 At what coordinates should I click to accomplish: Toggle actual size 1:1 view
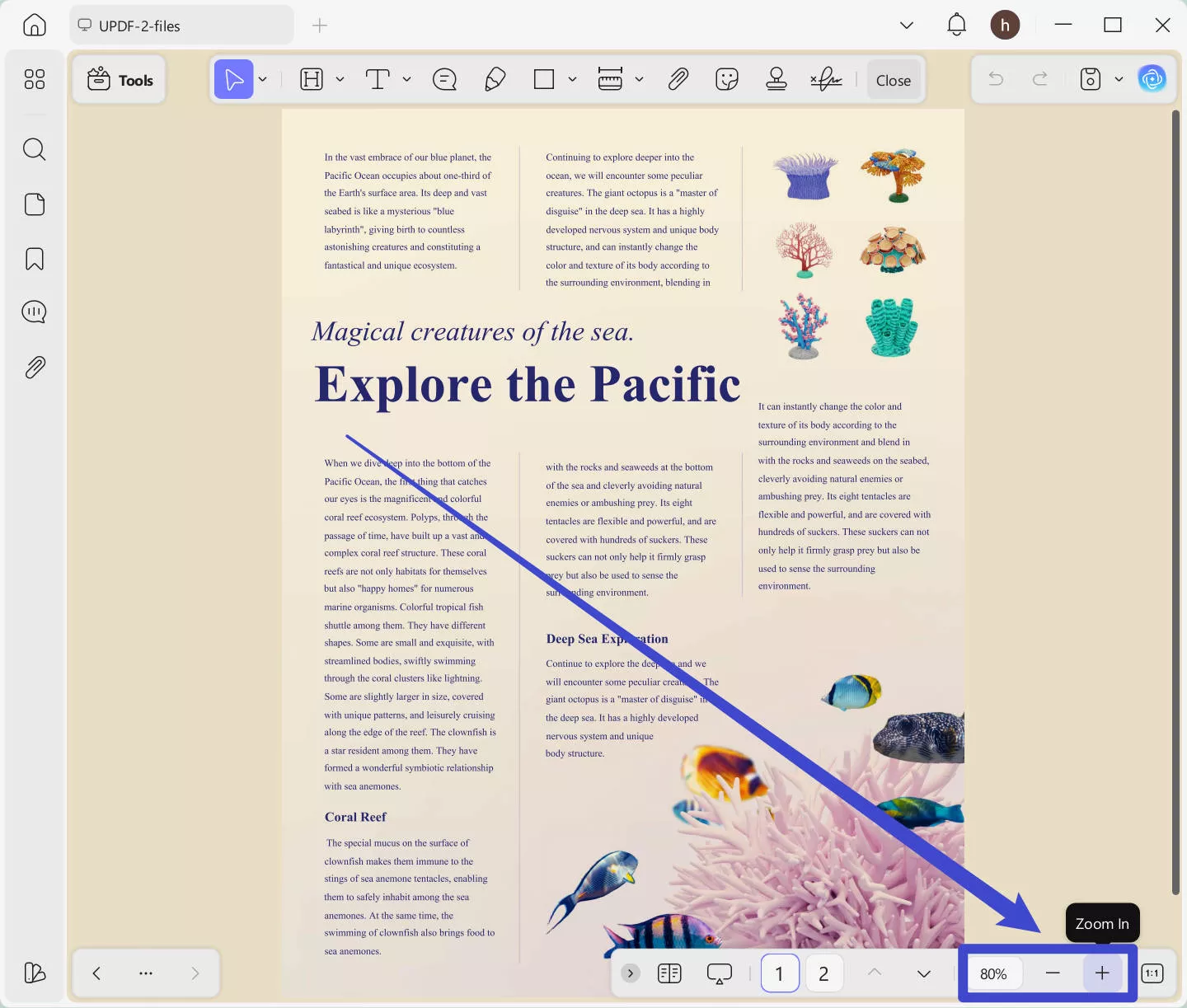[1152, 973]
